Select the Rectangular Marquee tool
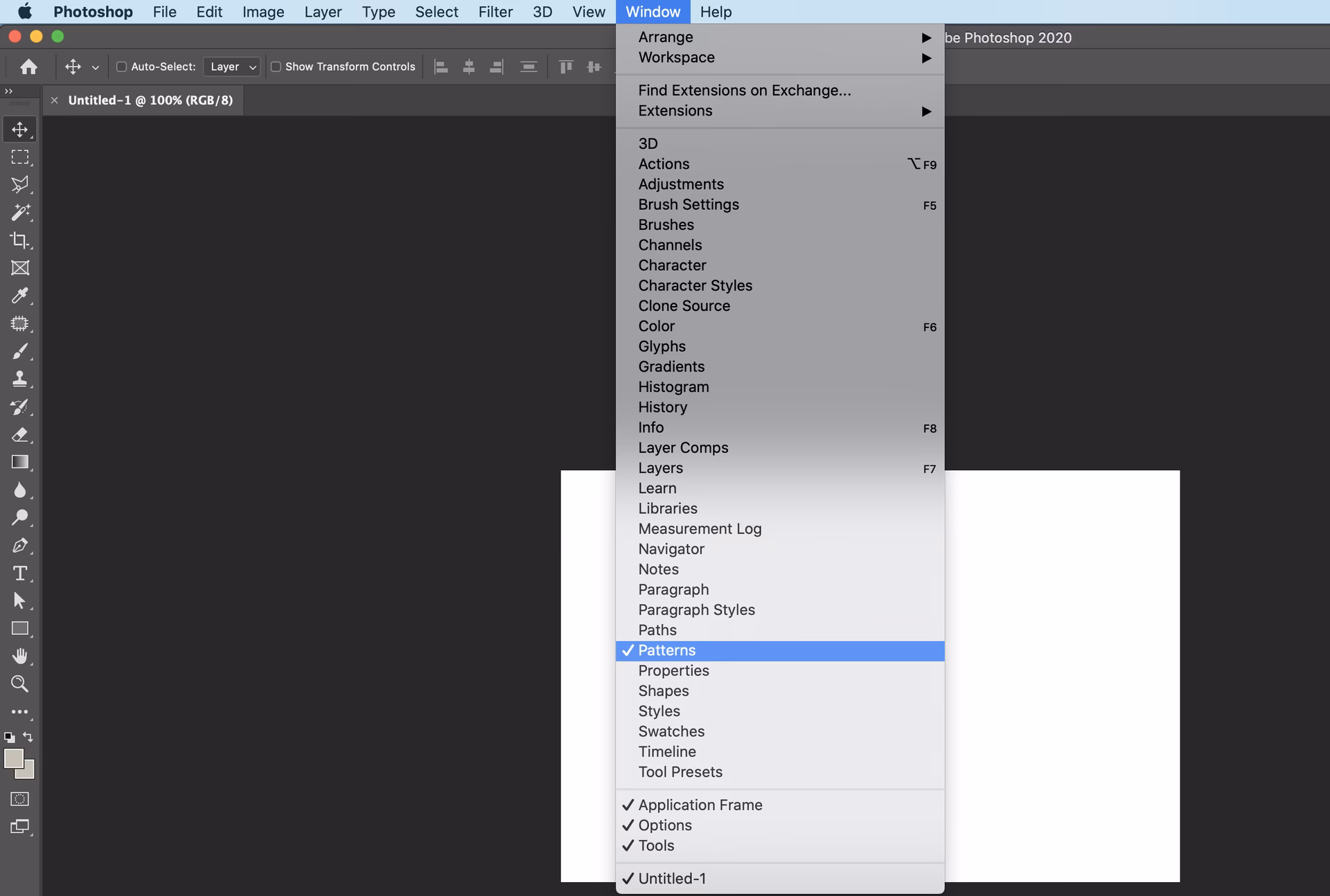 20,156
